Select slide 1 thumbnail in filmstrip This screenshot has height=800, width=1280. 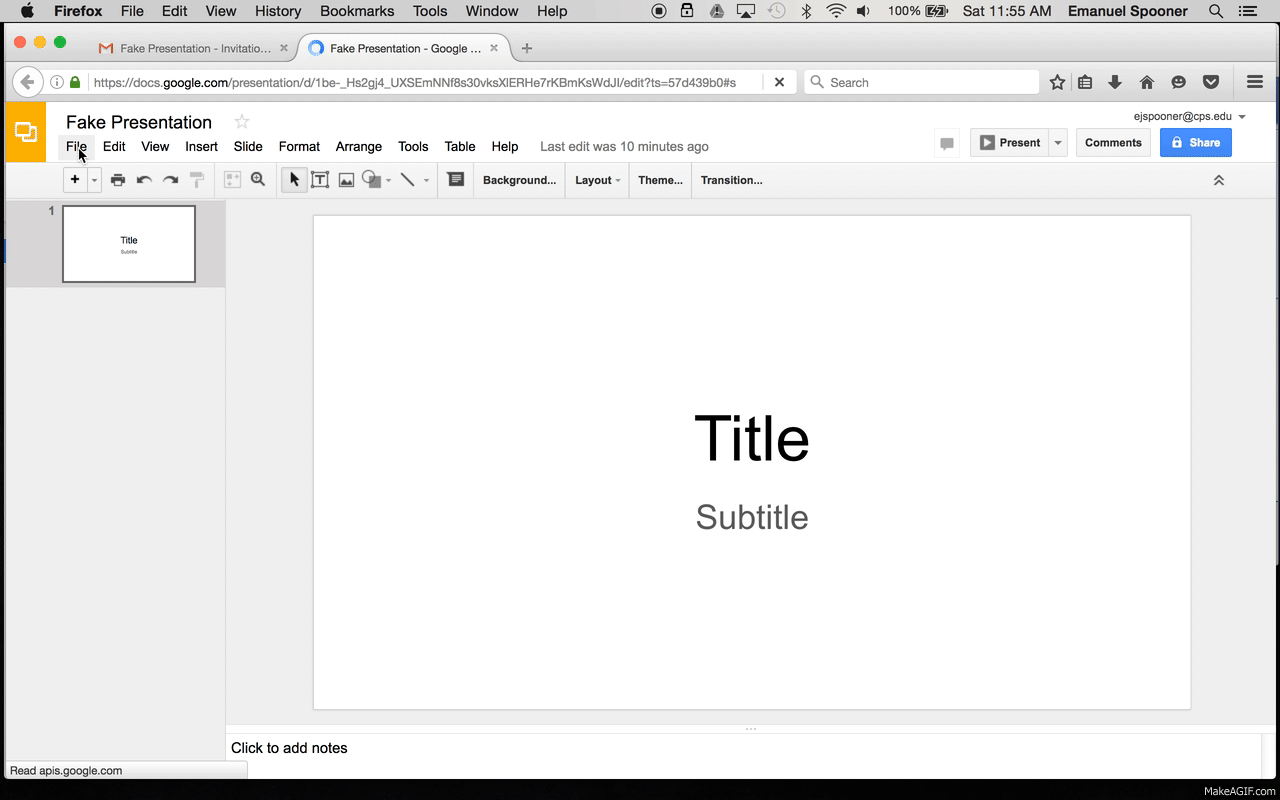[x=129, y=244]
